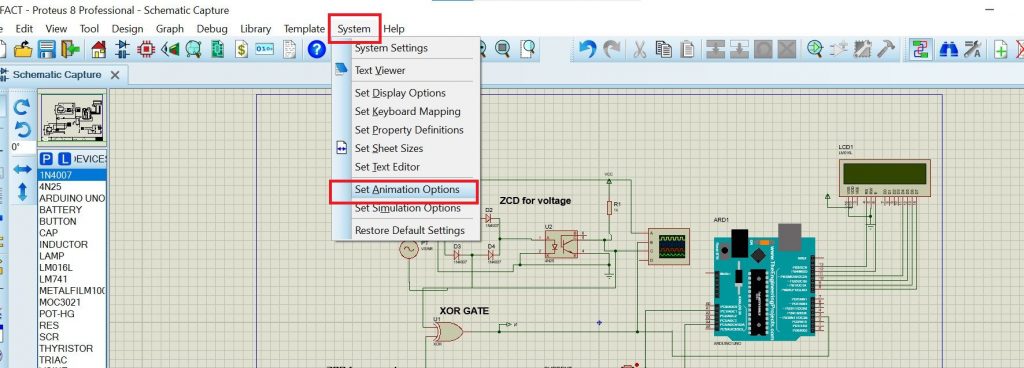The image size is (1024, 368).
Task: Close the Schematic Capture tab
Action: coord(115,75)
